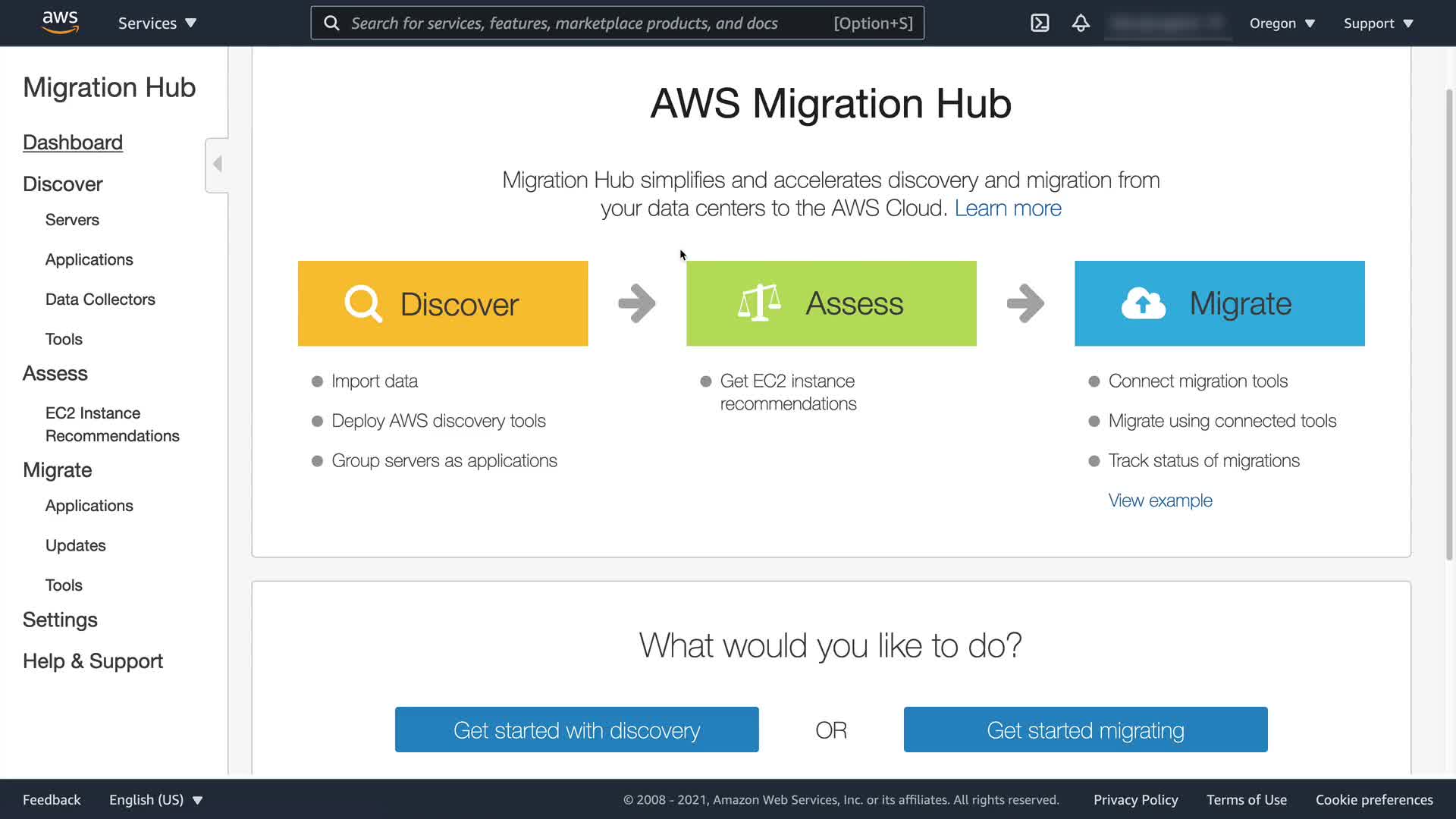Click the cloud upload icon in Migrate tile

(x=1144, y=303)
